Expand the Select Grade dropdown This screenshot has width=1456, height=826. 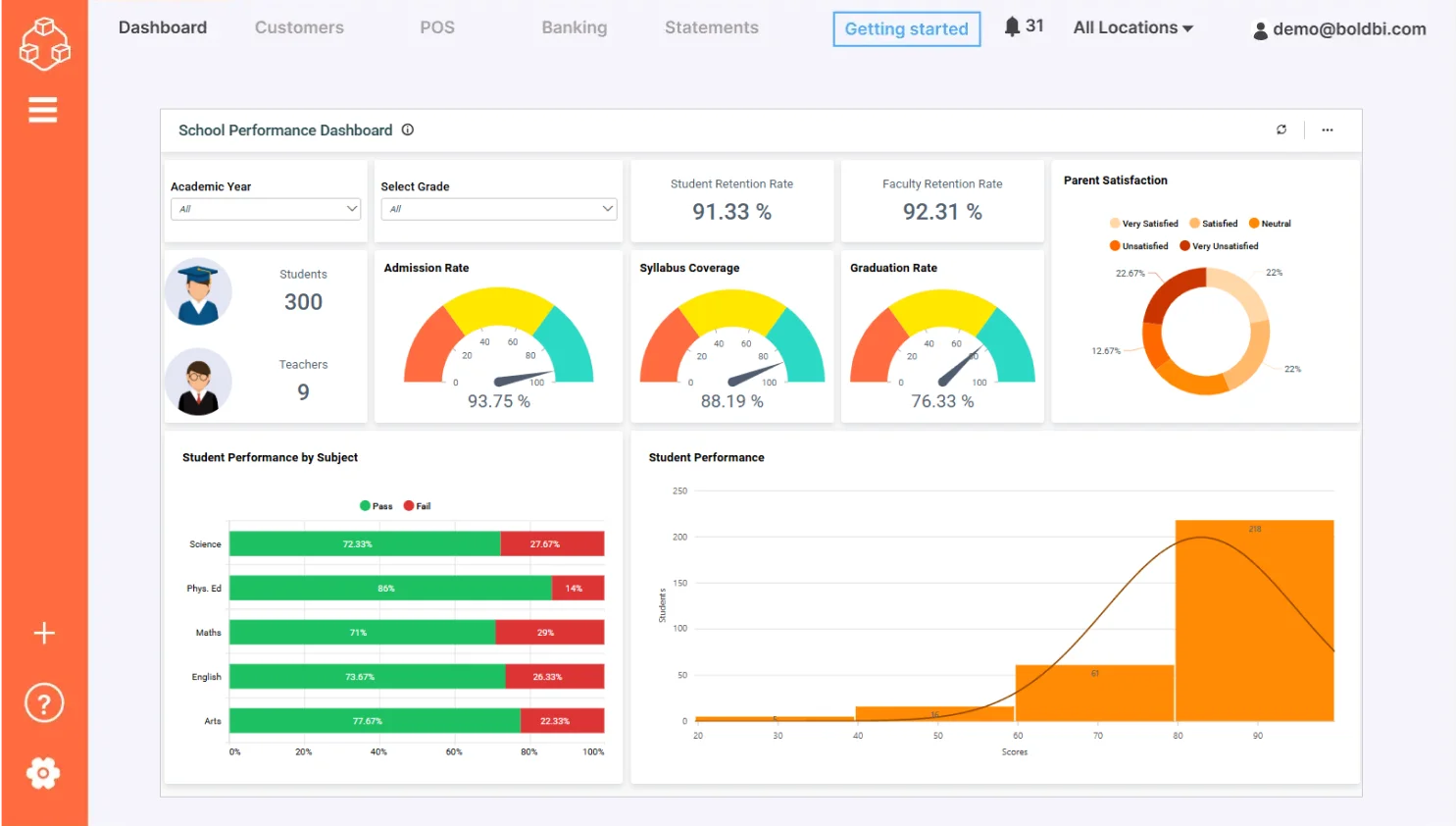pos(498,209)
